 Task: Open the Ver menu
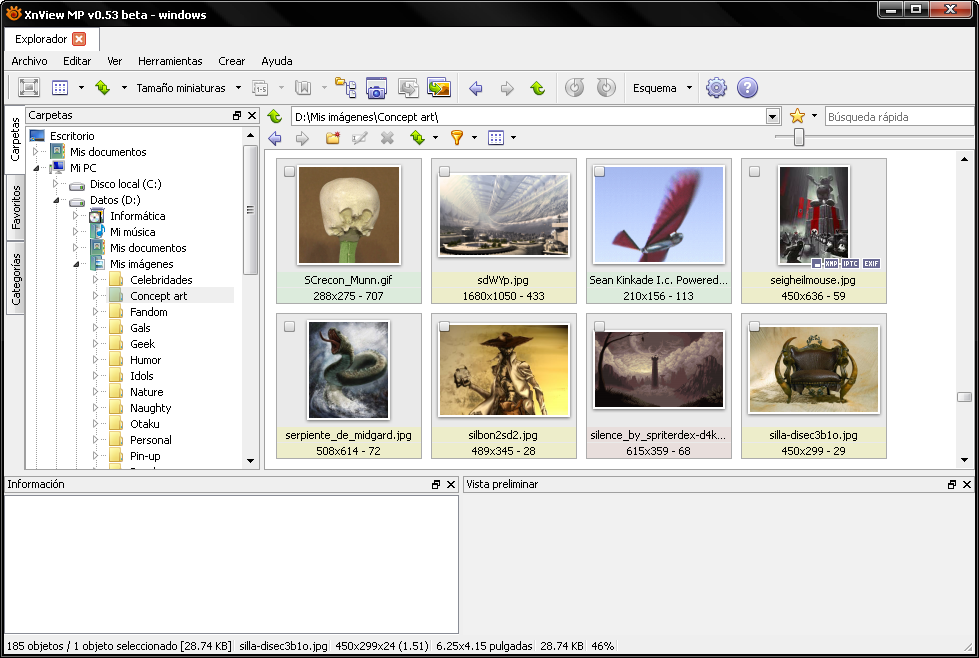coord(114,61)
